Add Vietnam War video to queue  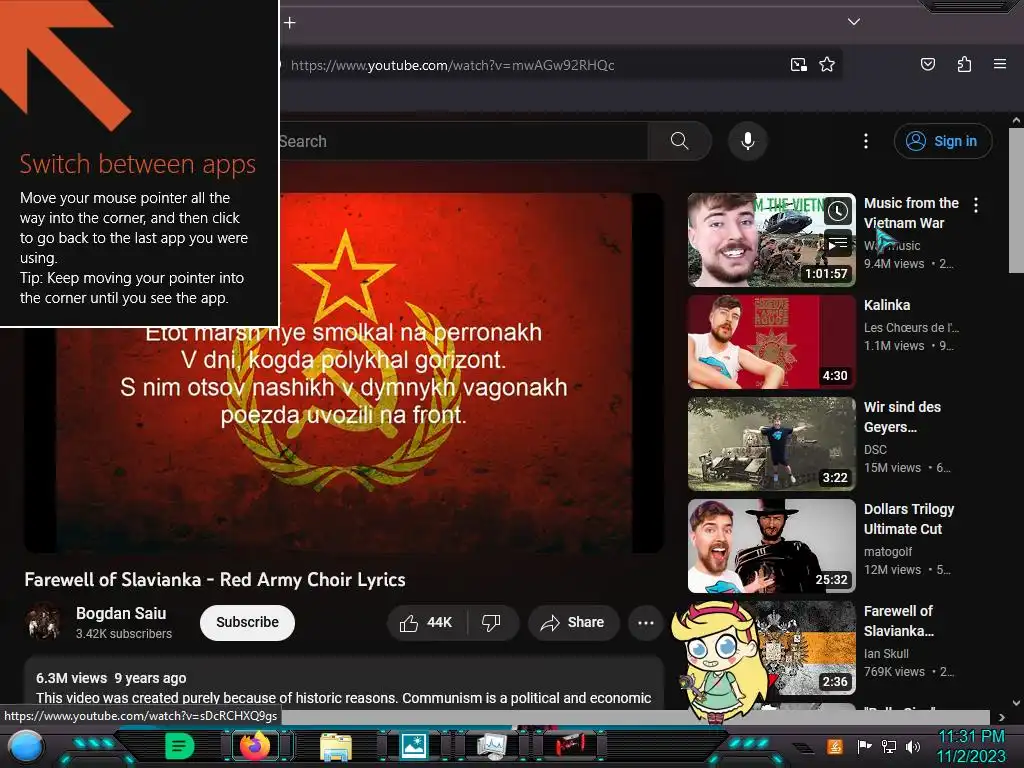838,245
